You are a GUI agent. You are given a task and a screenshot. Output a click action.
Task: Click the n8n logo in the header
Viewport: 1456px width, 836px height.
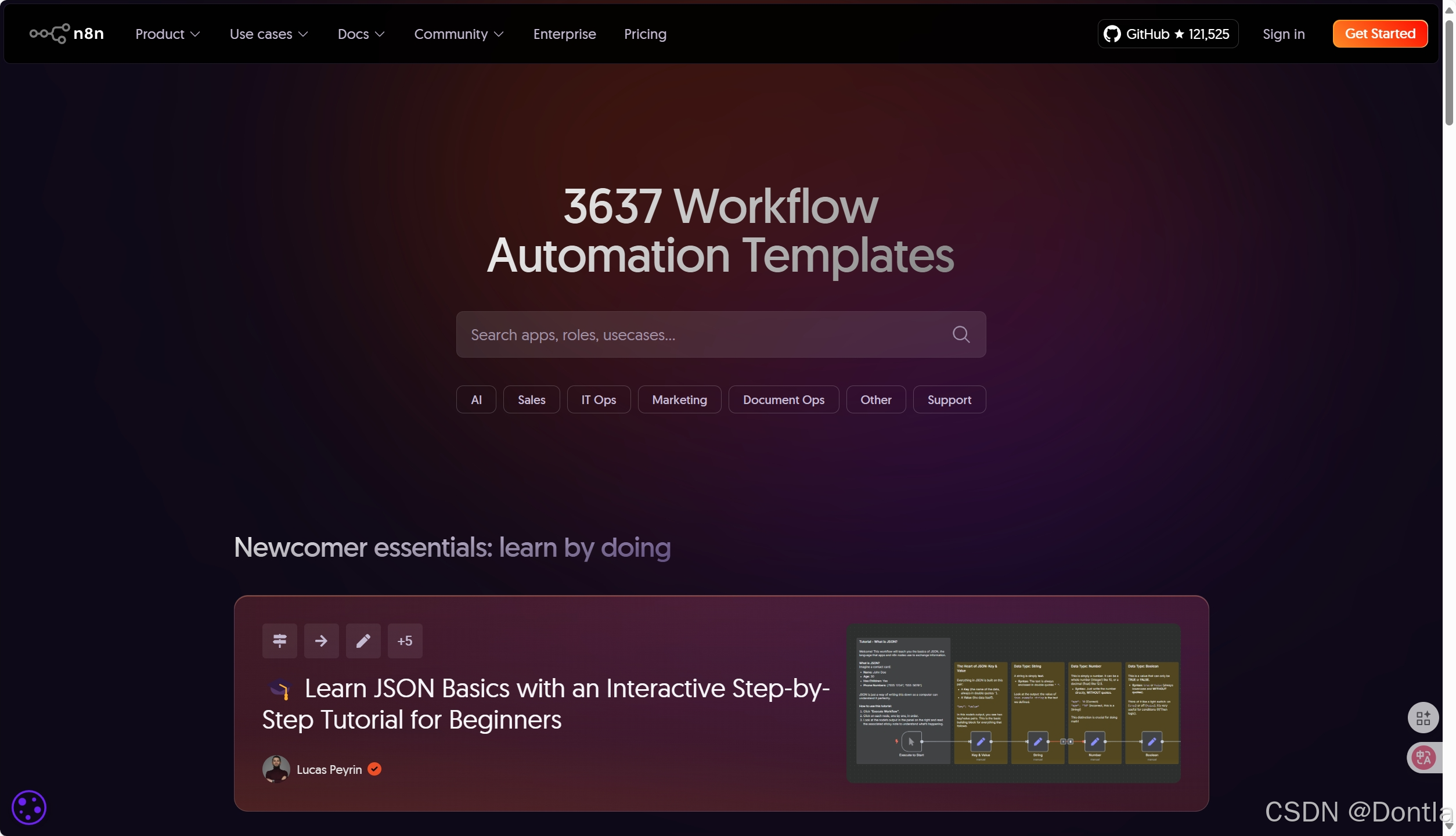[x=67, y=34]
